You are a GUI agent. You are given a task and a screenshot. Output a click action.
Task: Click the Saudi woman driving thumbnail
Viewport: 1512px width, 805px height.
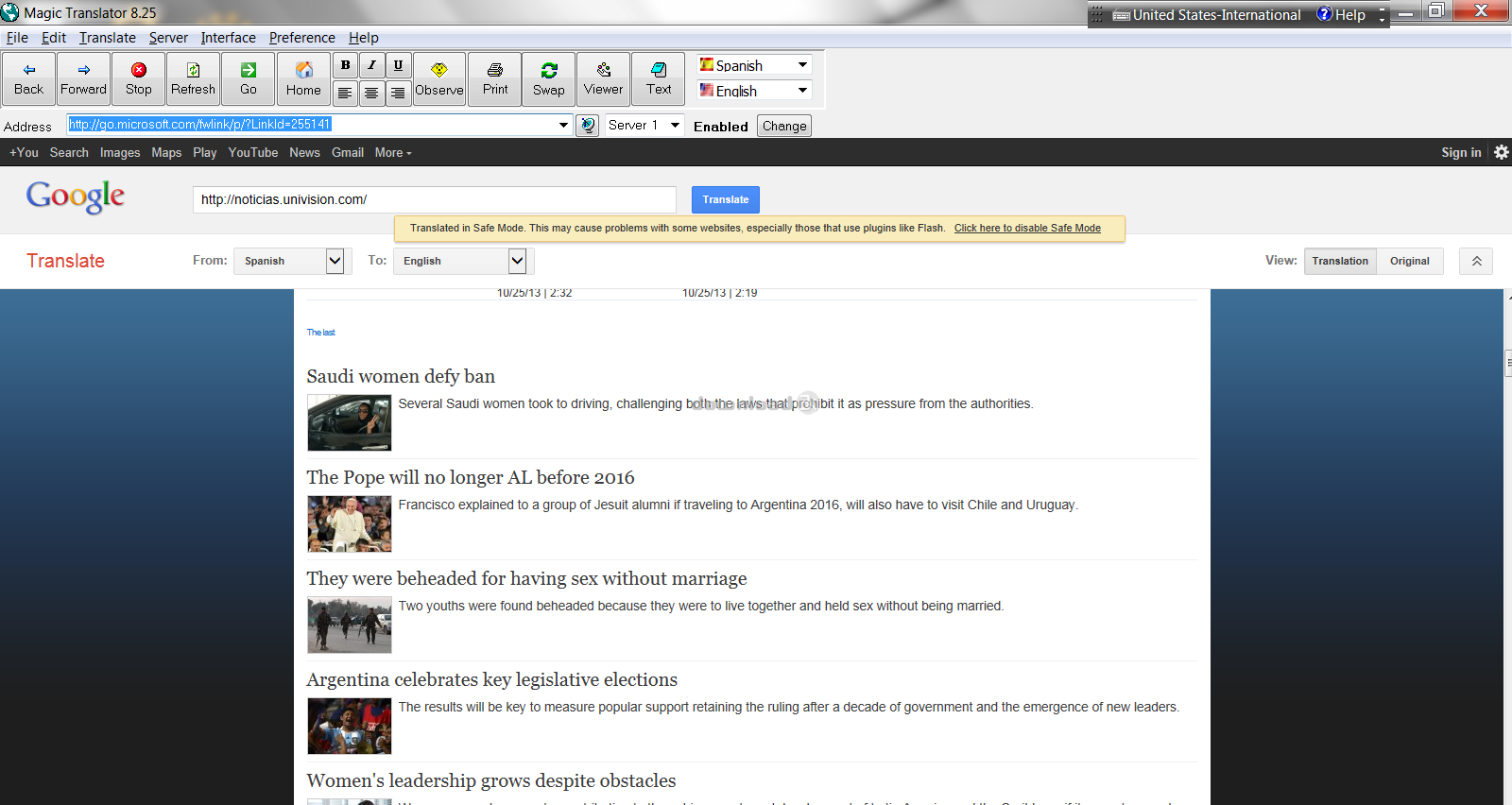[x=350, y=422]
